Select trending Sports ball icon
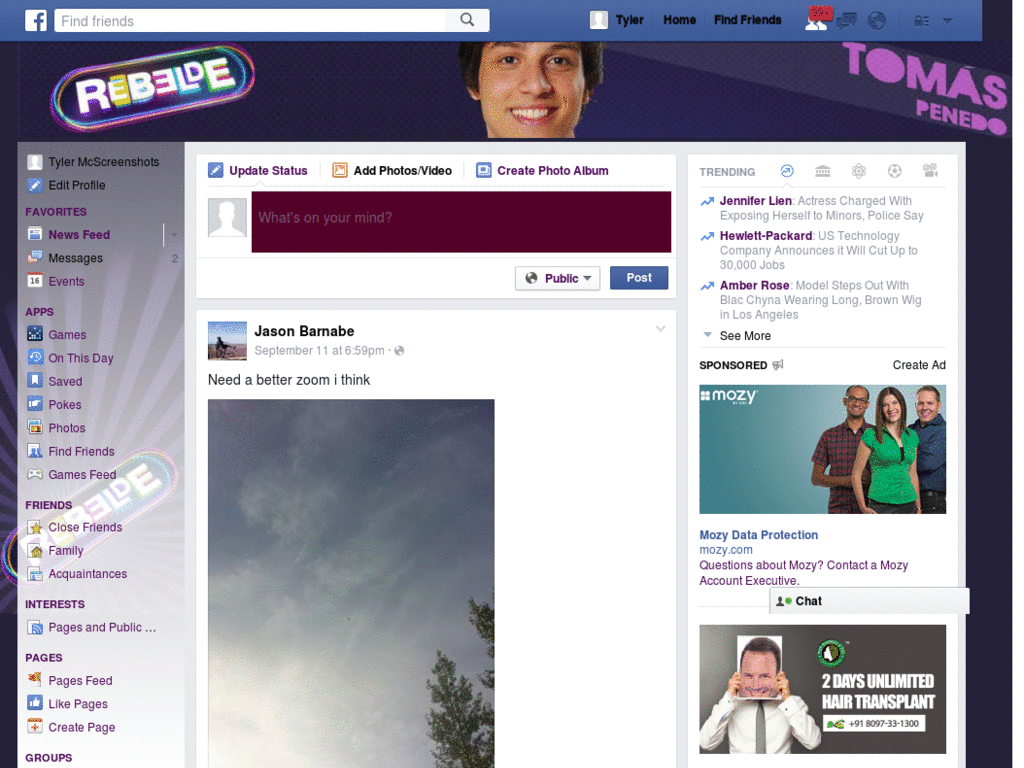This screenshot has height=768, width=1024. pos(895,171)
